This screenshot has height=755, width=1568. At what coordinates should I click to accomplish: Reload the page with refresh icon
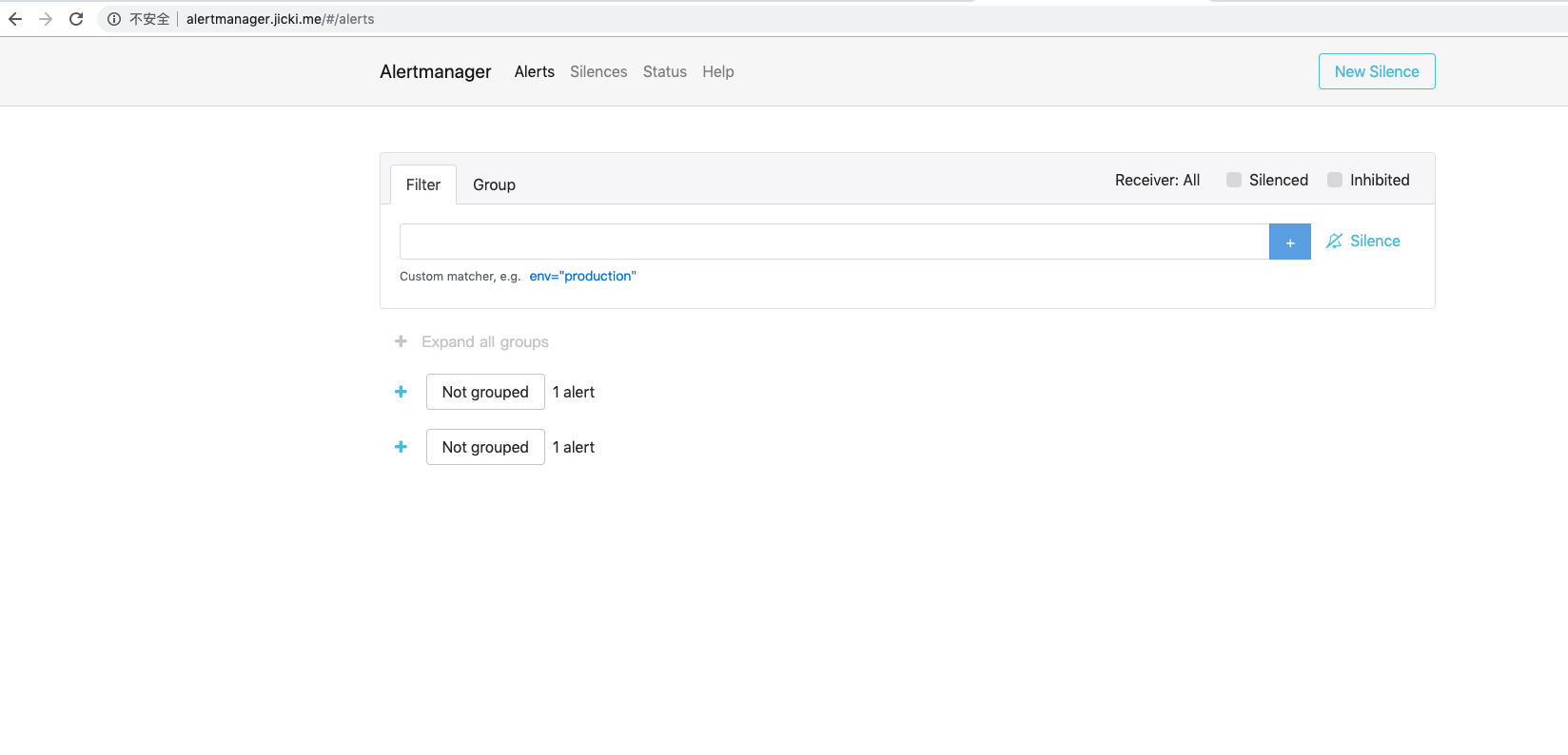(x=76, y=19)
